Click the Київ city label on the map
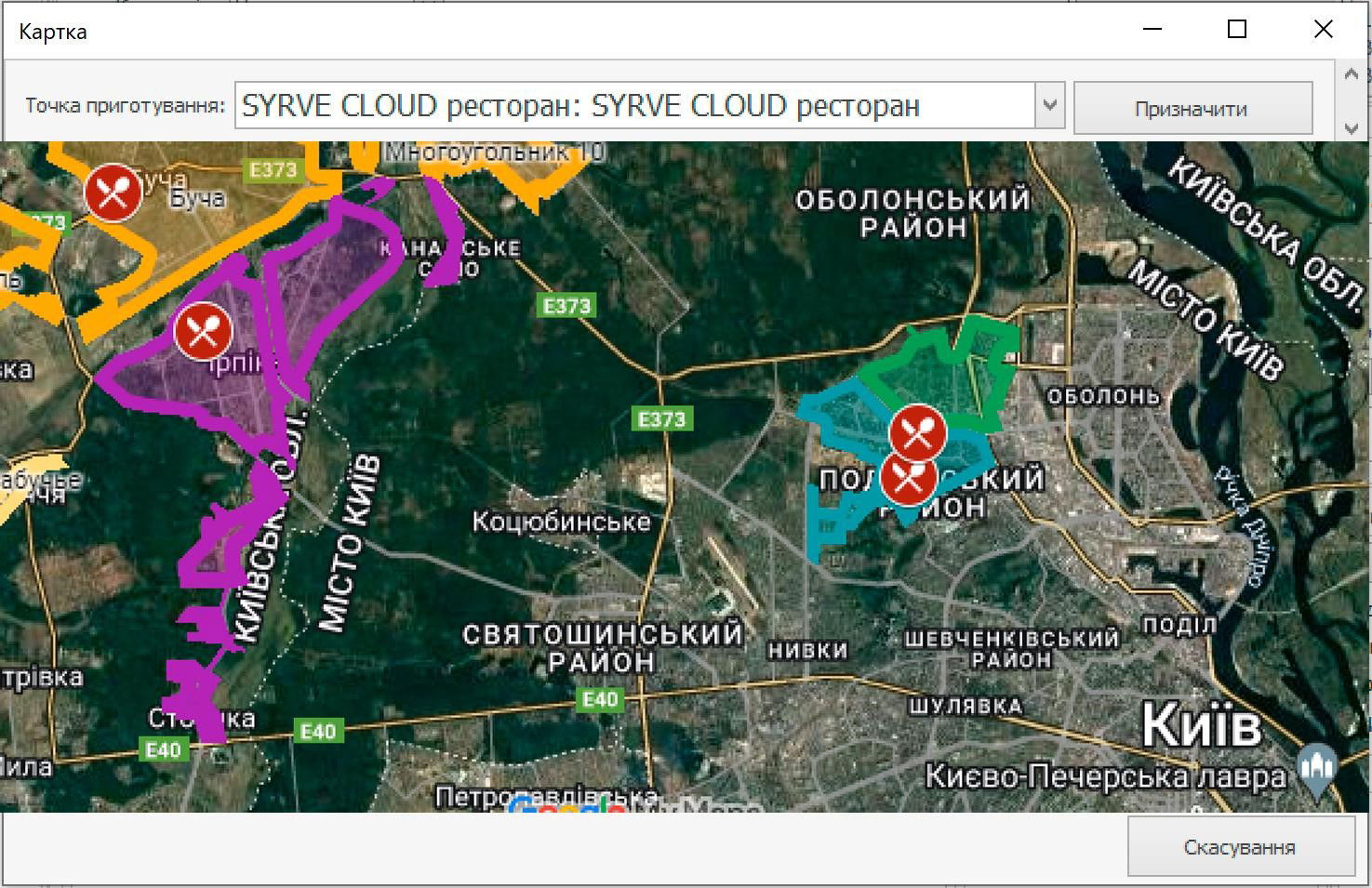 click(1201, 724)
